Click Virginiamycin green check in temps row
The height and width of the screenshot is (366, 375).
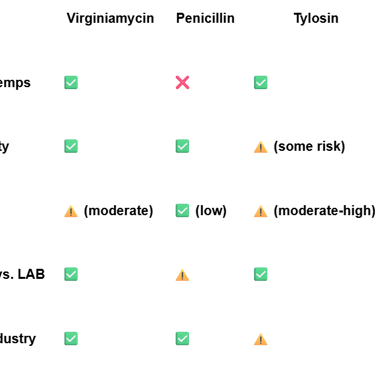71,83
